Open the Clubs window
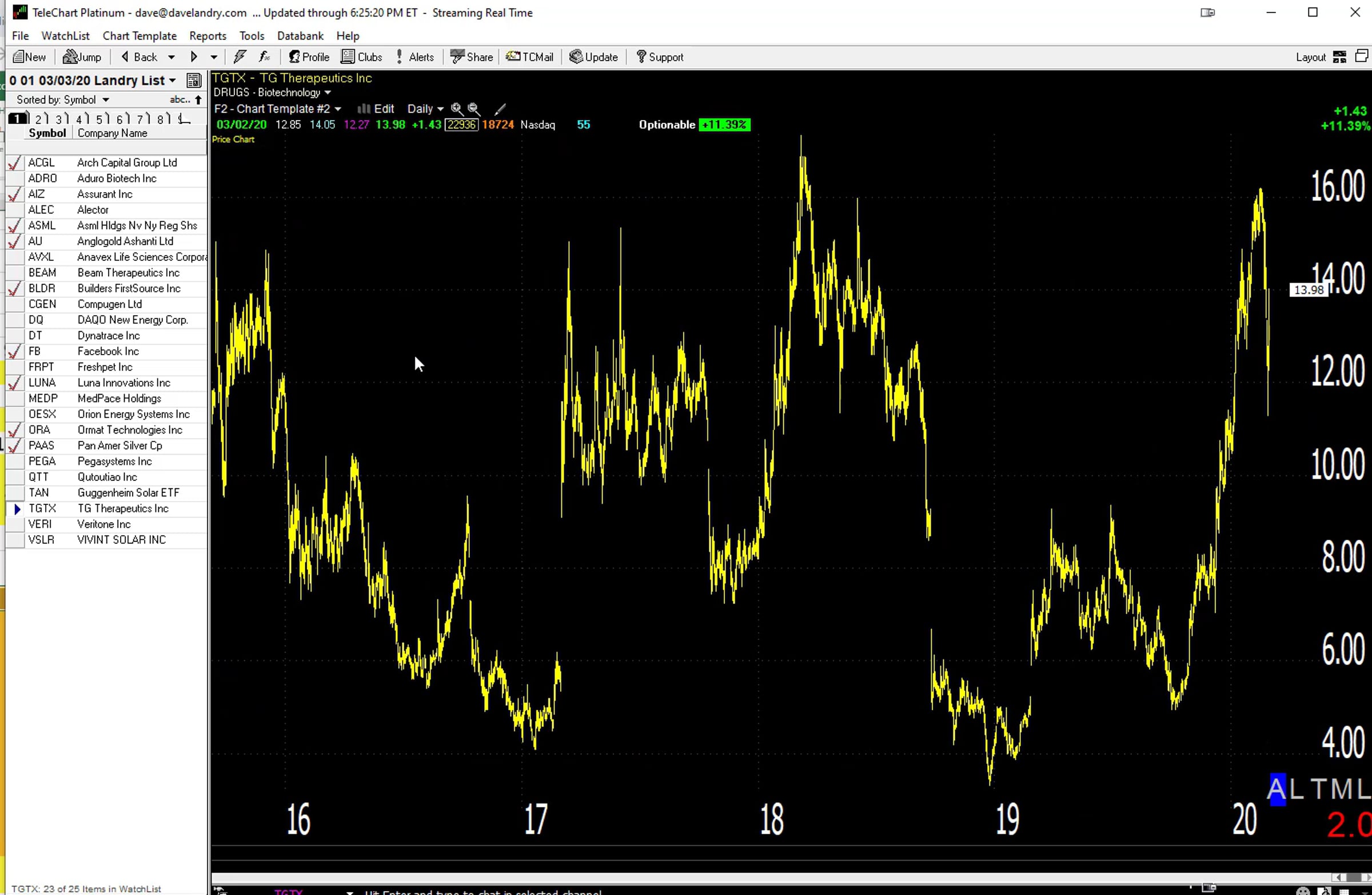 point(361,57)
